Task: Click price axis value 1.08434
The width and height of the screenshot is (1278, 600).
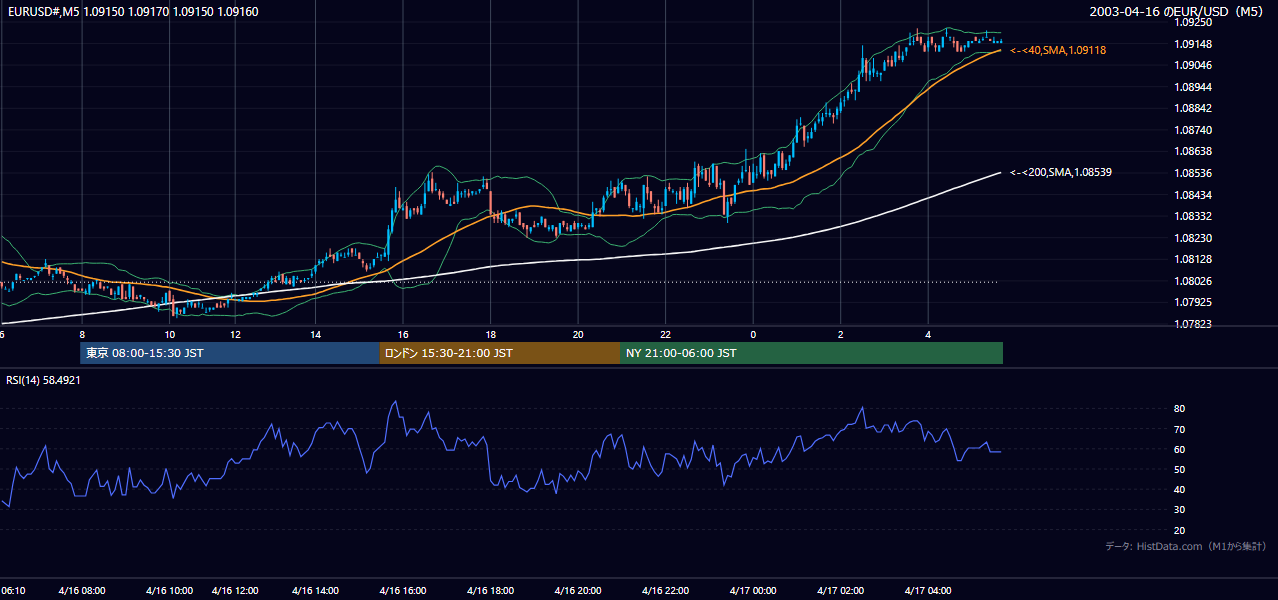Action: click(x=1195, y=194)
